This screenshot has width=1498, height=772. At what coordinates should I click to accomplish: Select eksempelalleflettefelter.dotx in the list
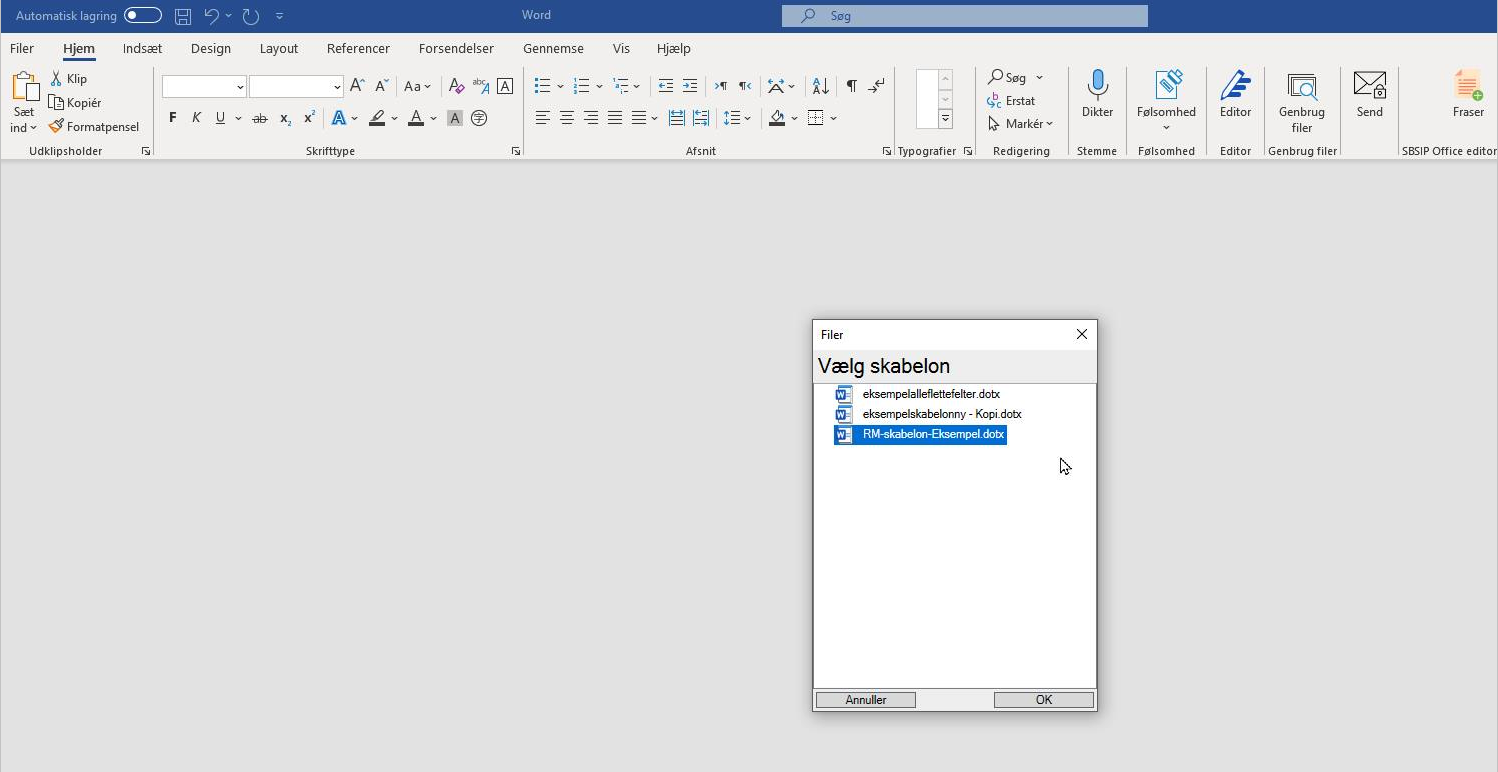[x=930, y=394]
